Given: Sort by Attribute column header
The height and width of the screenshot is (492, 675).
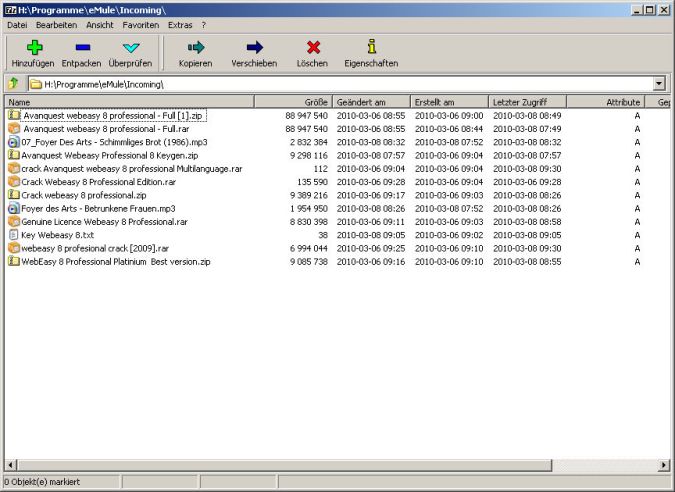Looking at the screenshot, I should tap(605, 102).
